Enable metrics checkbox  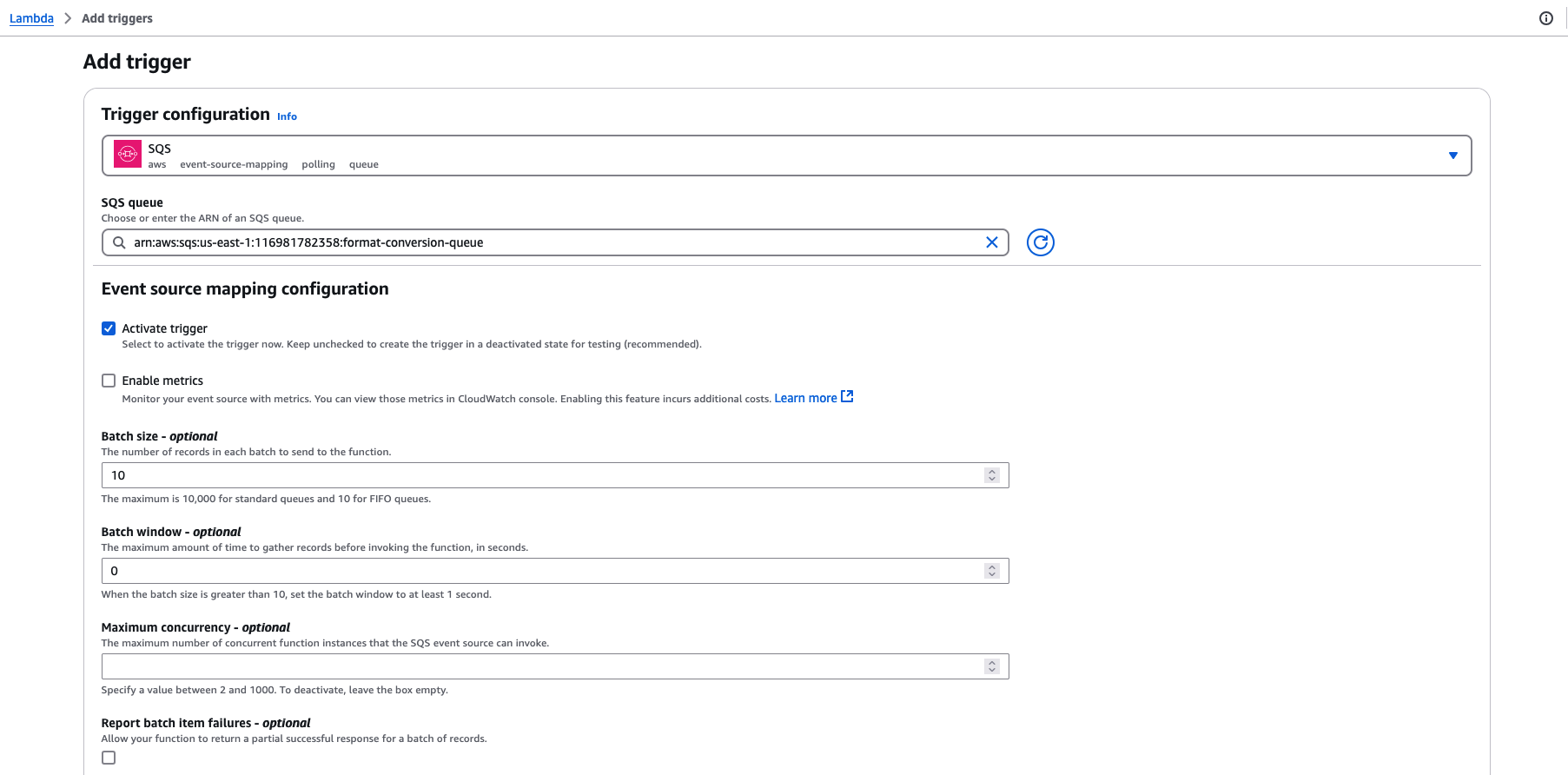[x=109, y=381]
